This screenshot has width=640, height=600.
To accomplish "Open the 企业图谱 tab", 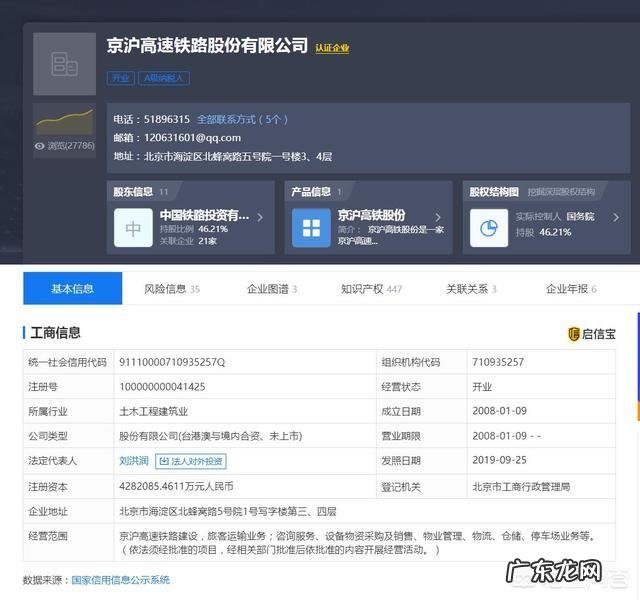I will pos(272,289).
